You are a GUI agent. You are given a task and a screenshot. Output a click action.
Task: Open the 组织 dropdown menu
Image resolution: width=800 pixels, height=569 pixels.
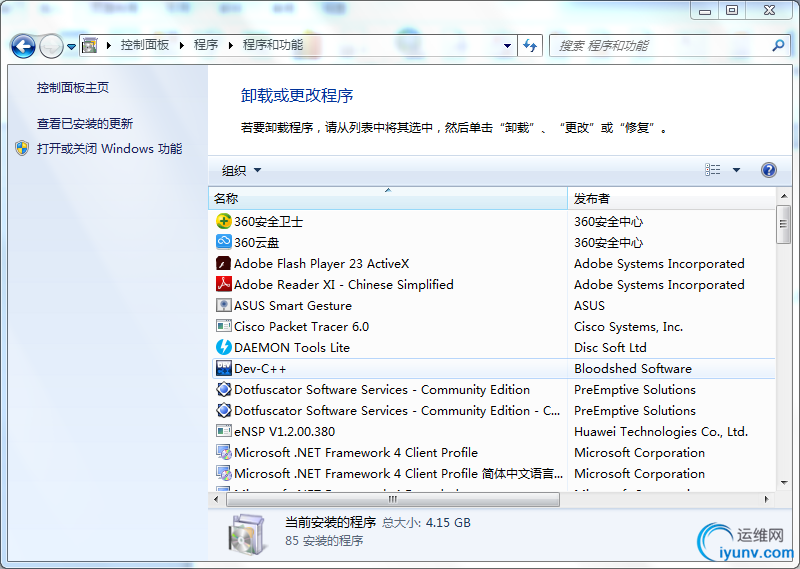click(241, 170)
